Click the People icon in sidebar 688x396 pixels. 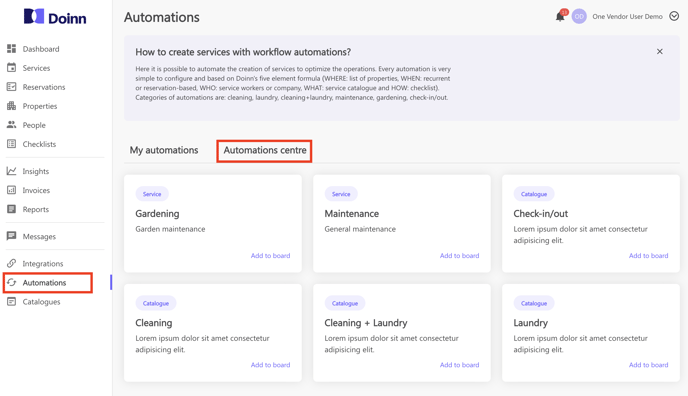[x=11, y=125]
